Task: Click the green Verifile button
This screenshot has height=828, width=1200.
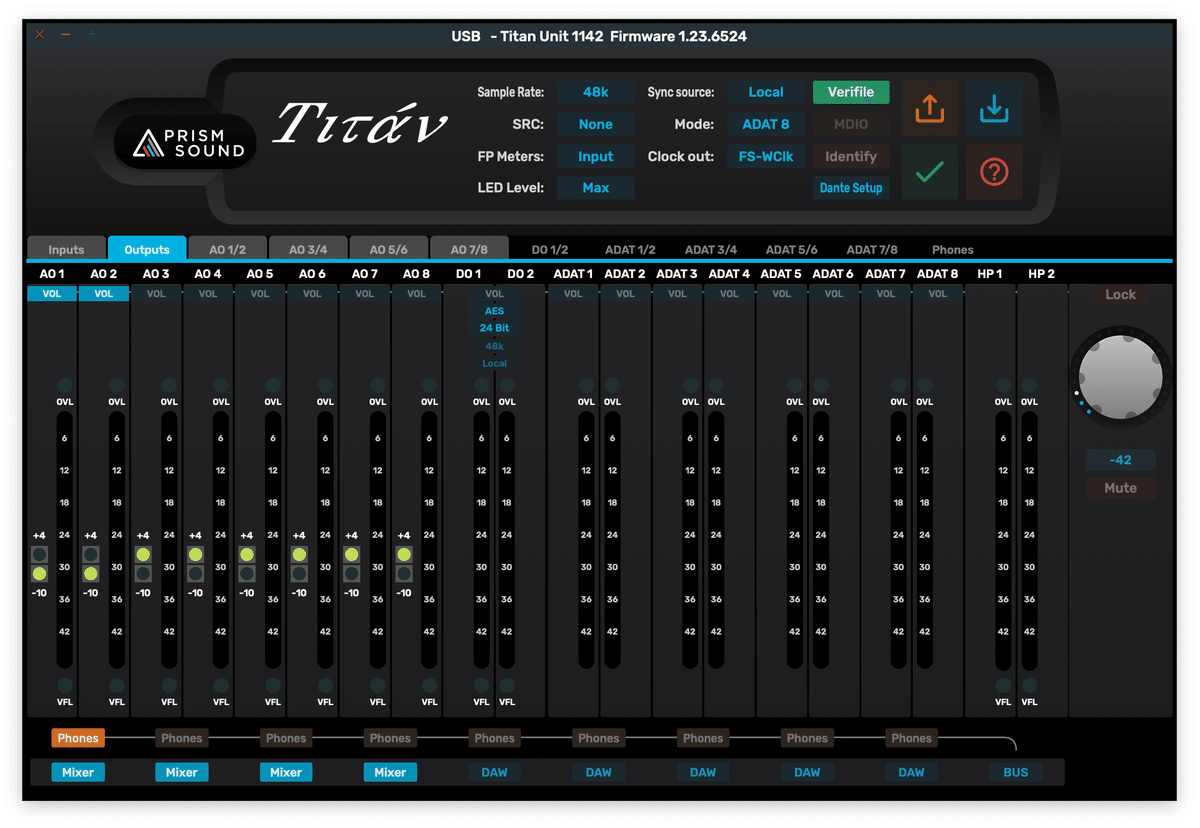Action: point(851,92)
